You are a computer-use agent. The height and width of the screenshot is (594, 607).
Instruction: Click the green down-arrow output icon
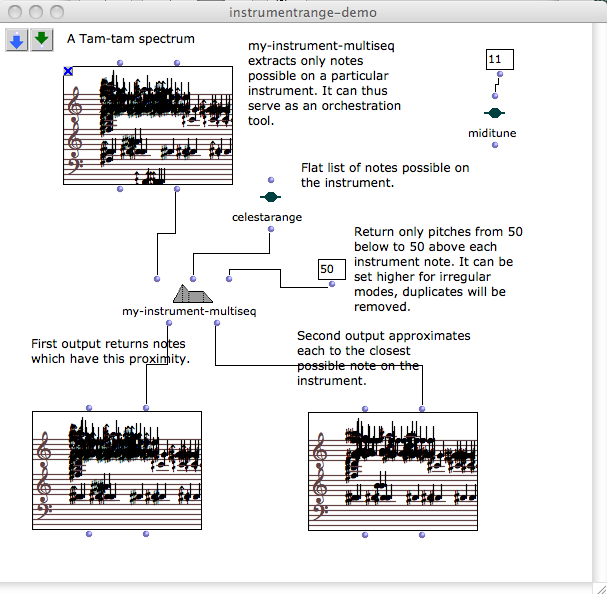[41, 39]
